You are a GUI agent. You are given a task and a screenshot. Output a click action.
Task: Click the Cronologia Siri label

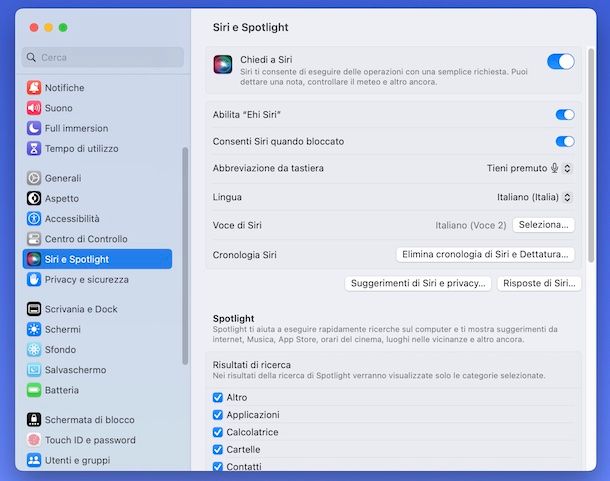coord(244,255)
